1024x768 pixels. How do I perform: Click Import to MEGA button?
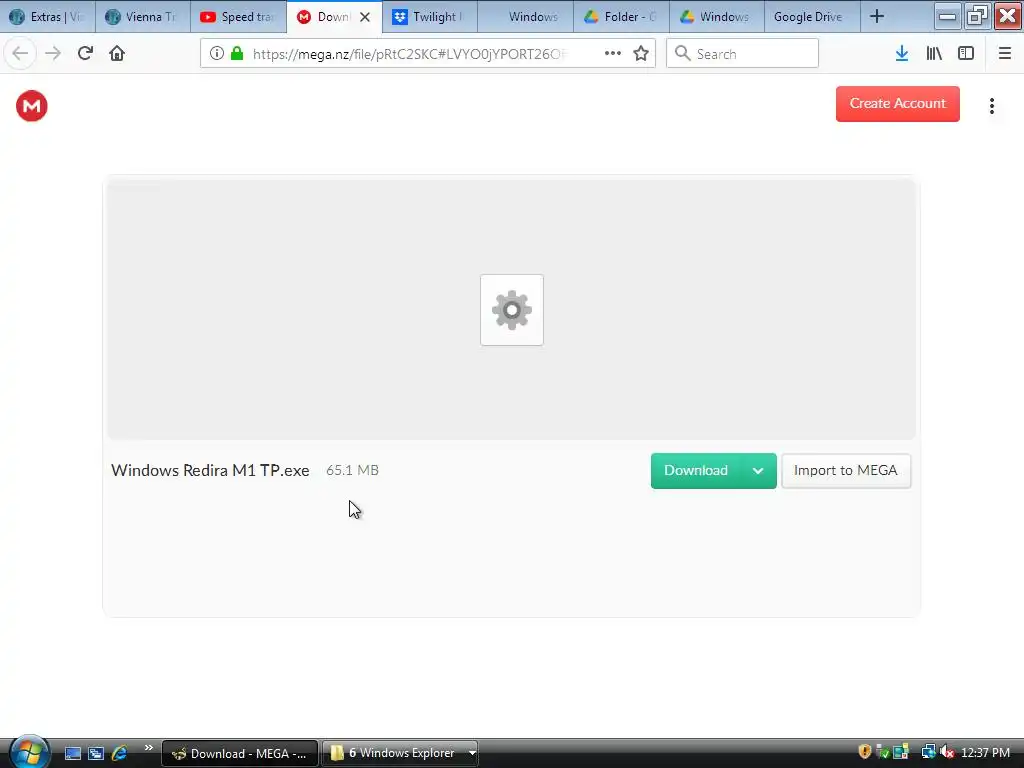[846, 471]
